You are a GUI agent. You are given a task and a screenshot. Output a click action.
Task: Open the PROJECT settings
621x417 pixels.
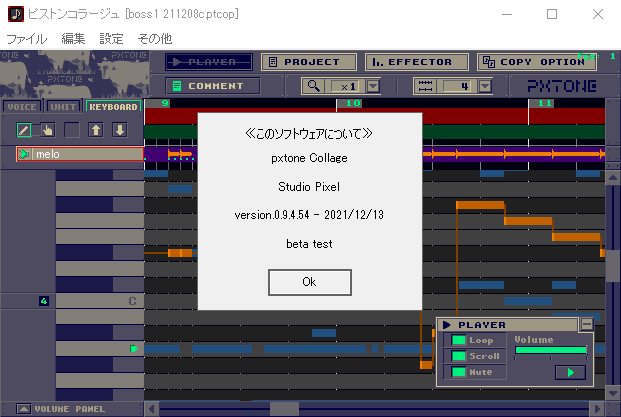pos(309,62)
